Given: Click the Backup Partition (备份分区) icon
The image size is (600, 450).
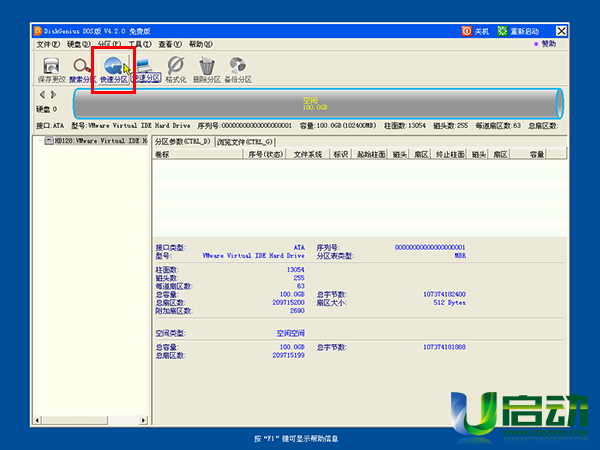Looking at the screenshot, I should [238, 70].
